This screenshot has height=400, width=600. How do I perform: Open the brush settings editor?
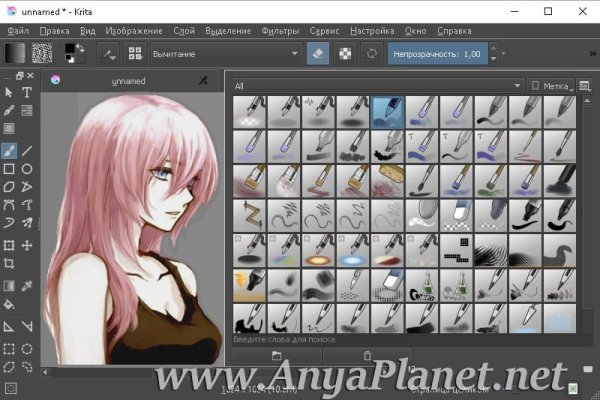point(109,54)
